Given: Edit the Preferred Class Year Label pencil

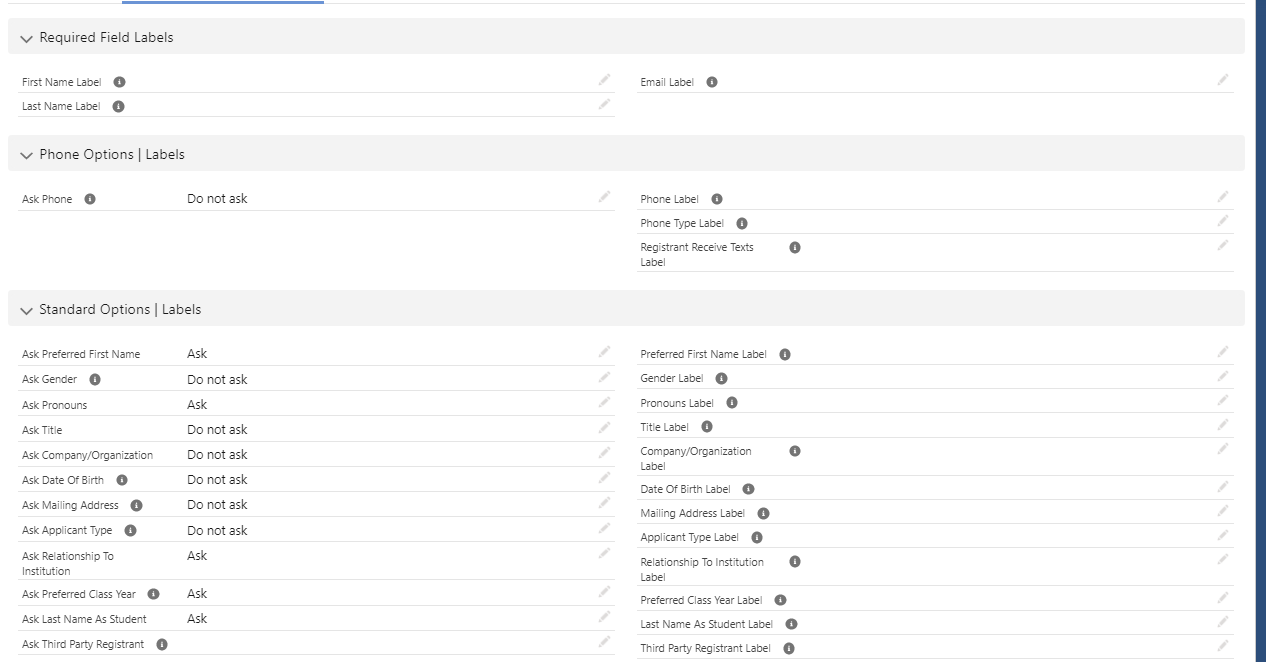Looking at the screenshot, I should click(1222, 597).
